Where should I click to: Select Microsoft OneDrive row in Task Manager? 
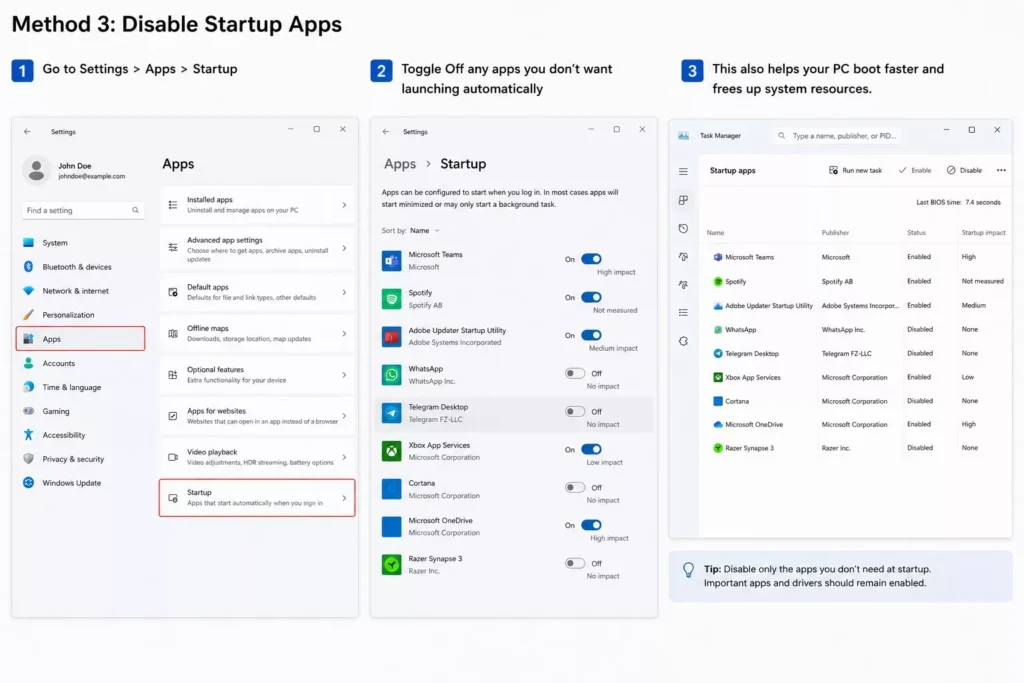tap(857, 424)
